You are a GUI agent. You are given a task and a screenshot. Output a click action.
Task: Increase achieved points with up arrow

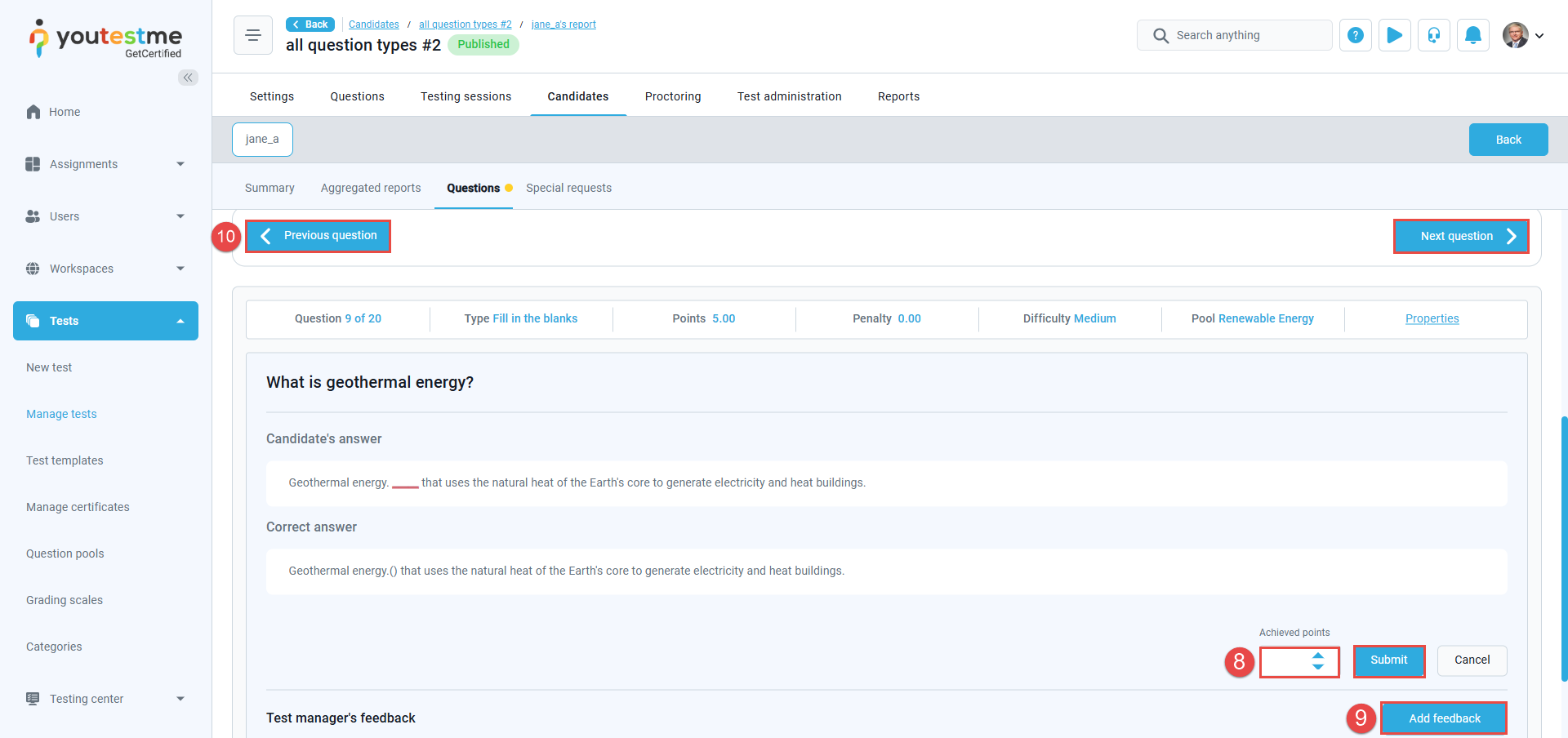click(x=1318, y=656)
